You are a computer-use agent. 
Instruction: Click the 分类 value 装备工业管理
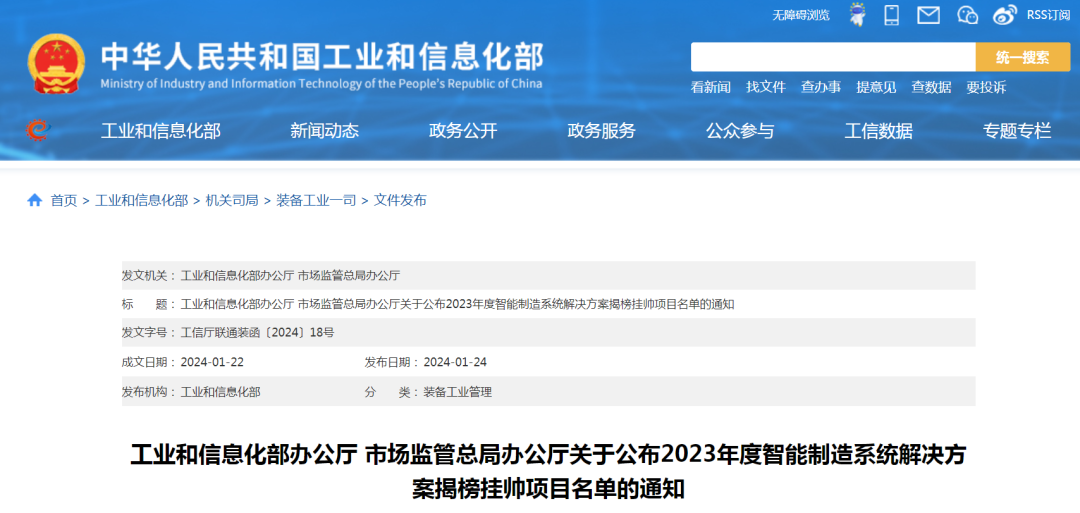pos(458,392)
